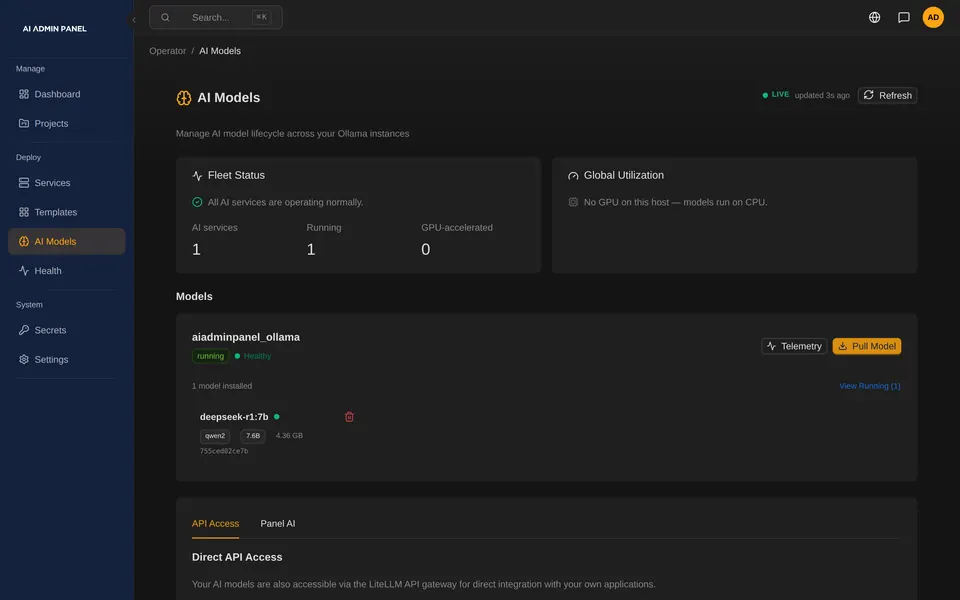Open the Health page

[x=67, y=271]
